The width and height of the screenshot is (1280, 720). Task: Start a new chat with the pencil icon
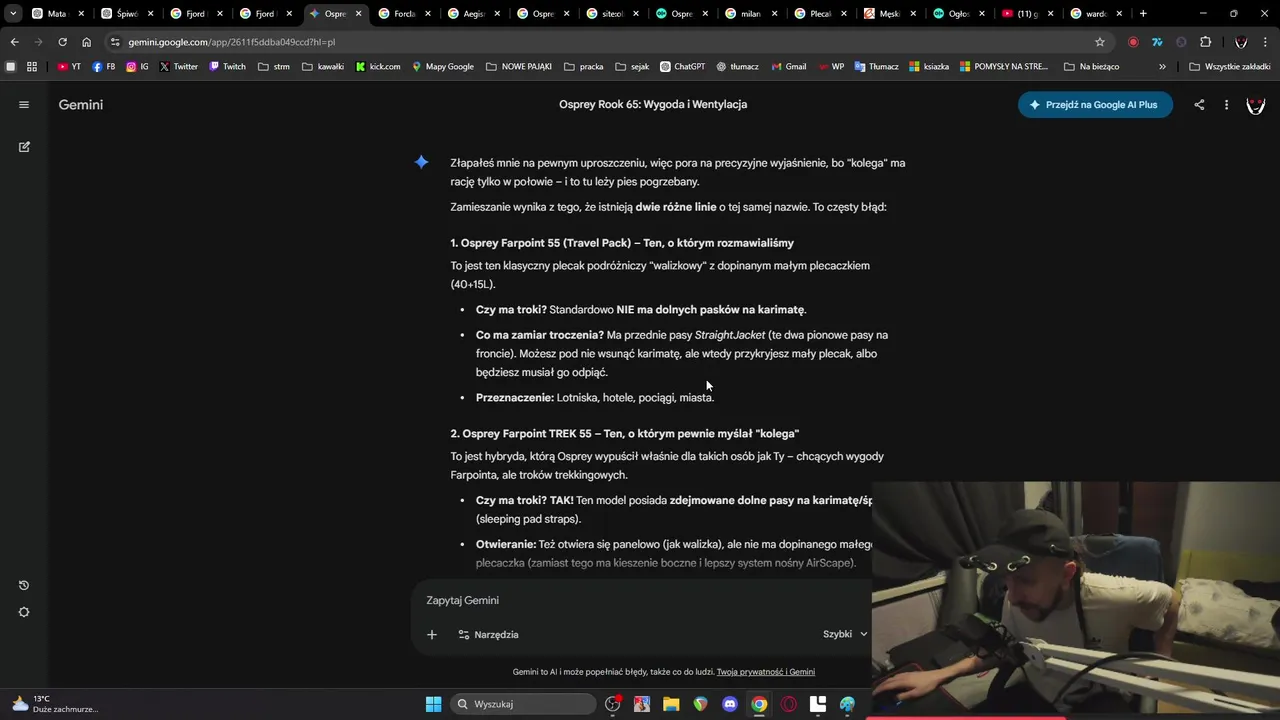[x=24, y=147]
